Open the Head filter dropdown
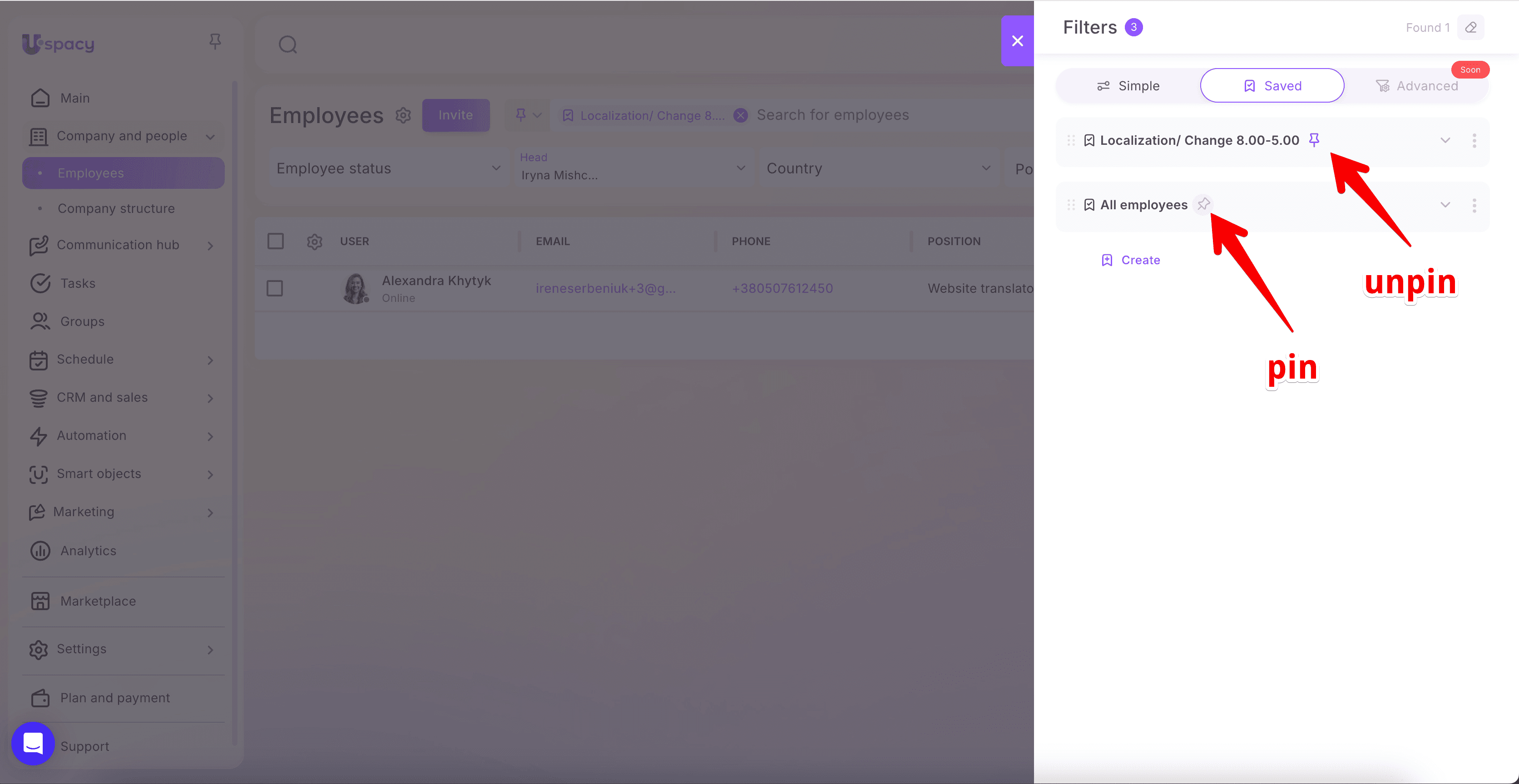Image resolution: width=1519 pixels, height=784 pixels. click(x=633, y=168)
